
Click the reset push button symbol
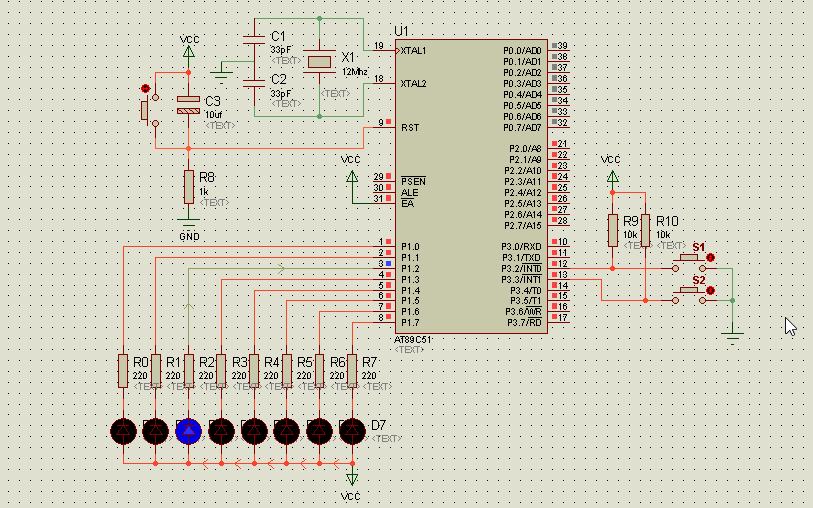[x=149, y=110]
